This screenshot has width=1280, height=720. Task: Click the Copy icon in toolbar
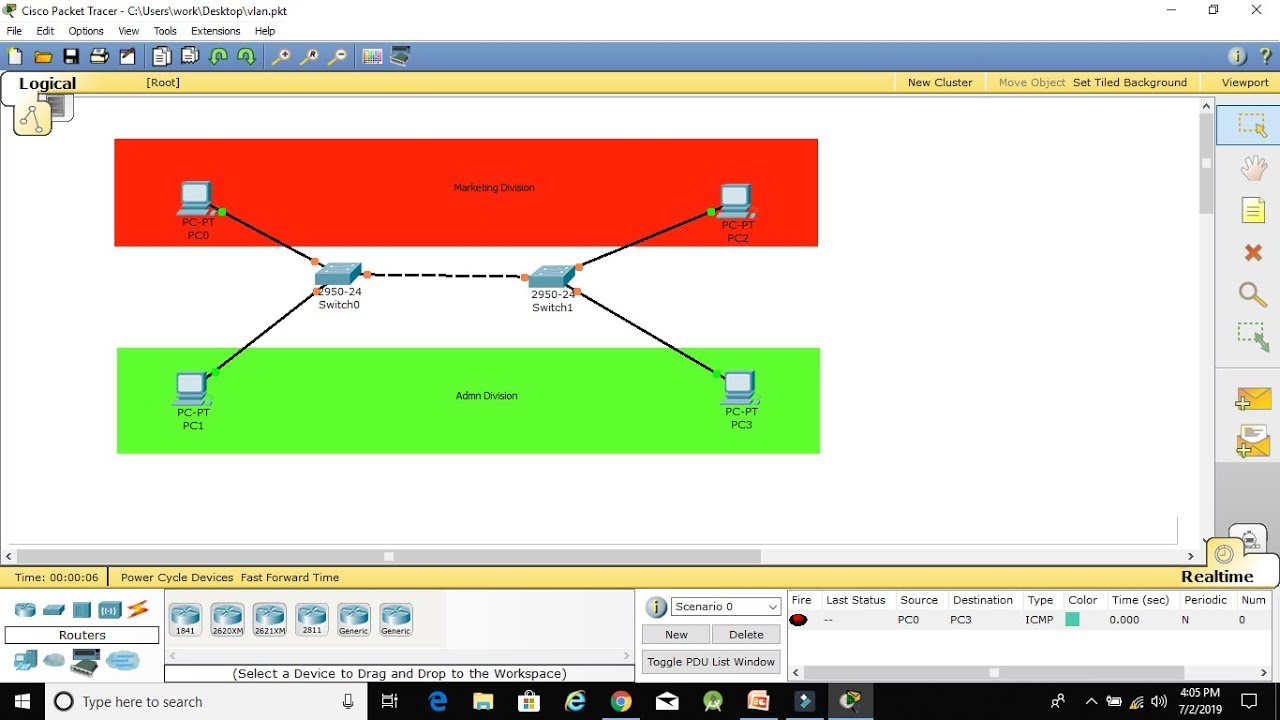pyautogui.click(x=161, y=57)
